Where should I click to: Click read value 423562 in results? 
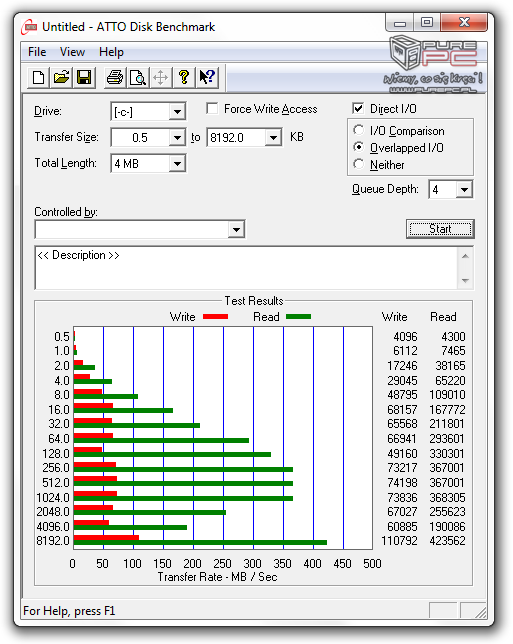point(447,540)
